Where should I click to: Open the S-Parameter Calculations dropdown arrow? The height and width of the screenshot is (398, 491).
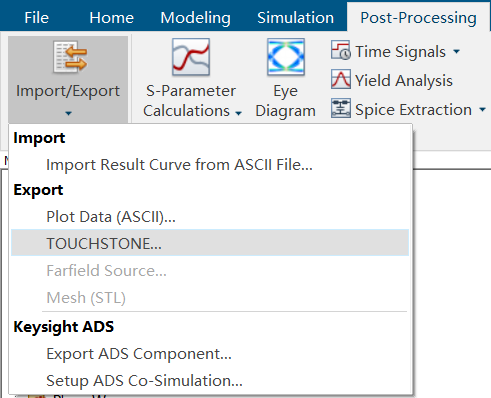pos(238,113)
